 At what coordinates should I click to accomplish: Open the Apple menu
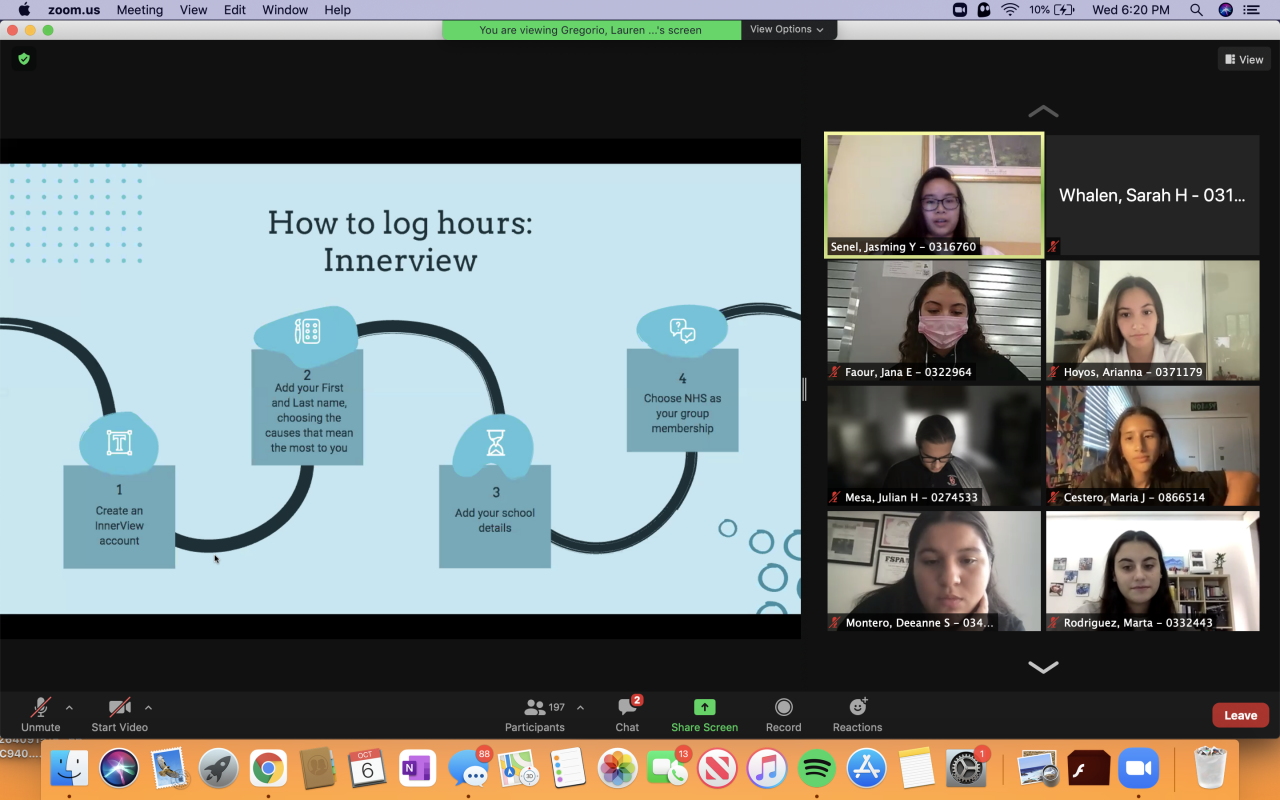pyautogui.click(x=24, y=10)
